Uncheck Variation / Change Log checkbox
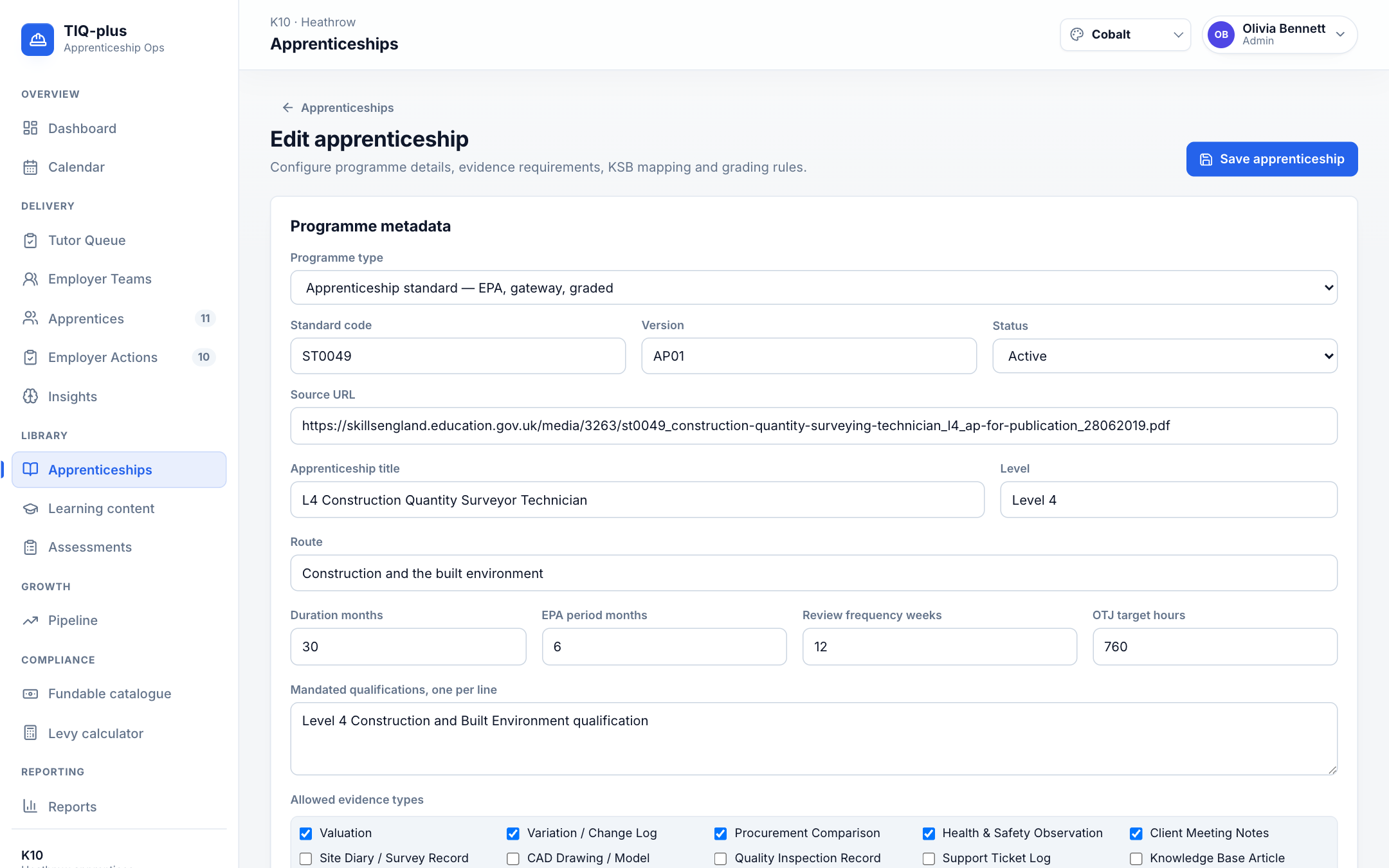Viewport: 1389px width, 868px height. point(513,833)
